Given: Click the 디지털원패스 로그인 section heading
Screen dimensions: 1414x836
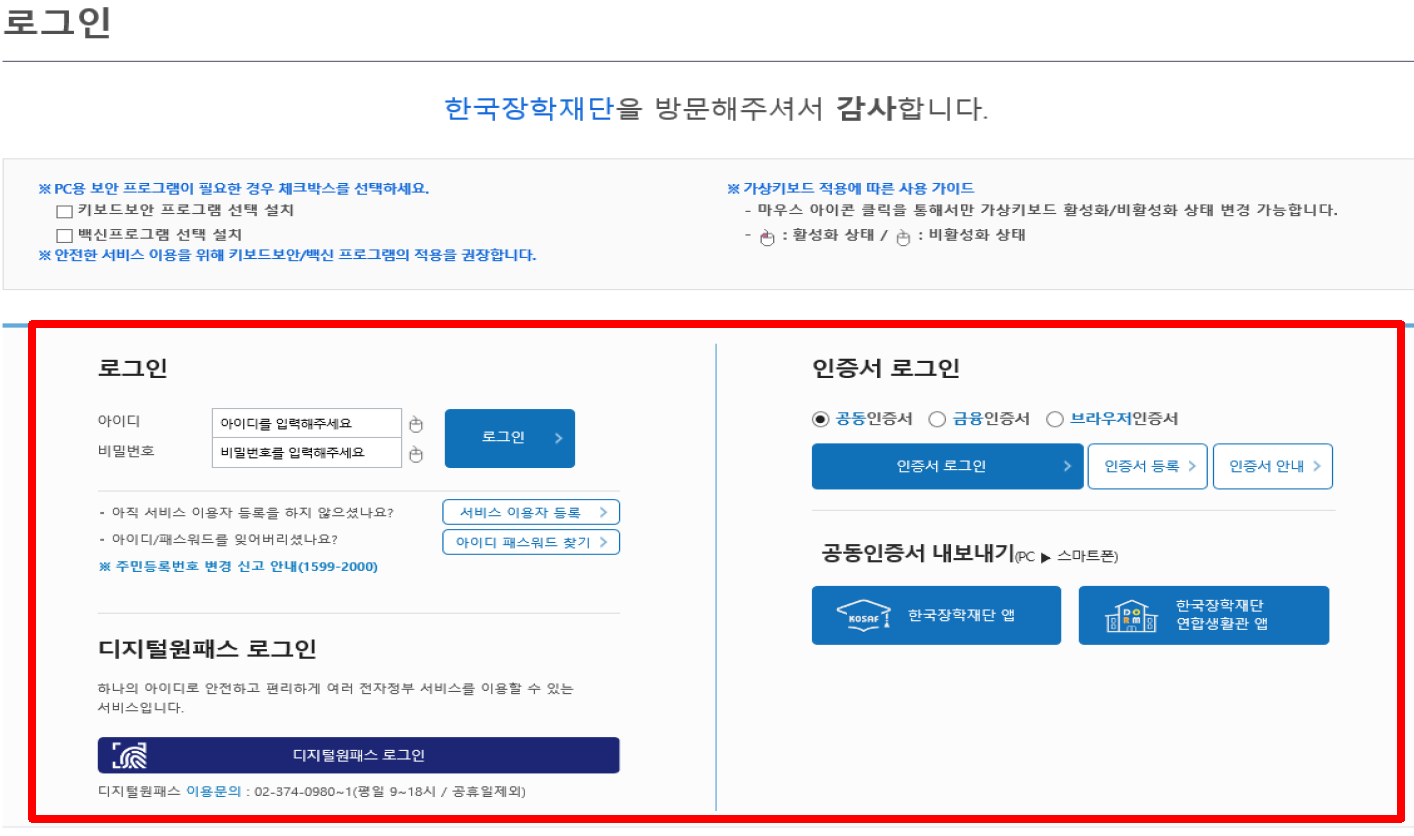Looking at the screenshot, I should [207, 649].
